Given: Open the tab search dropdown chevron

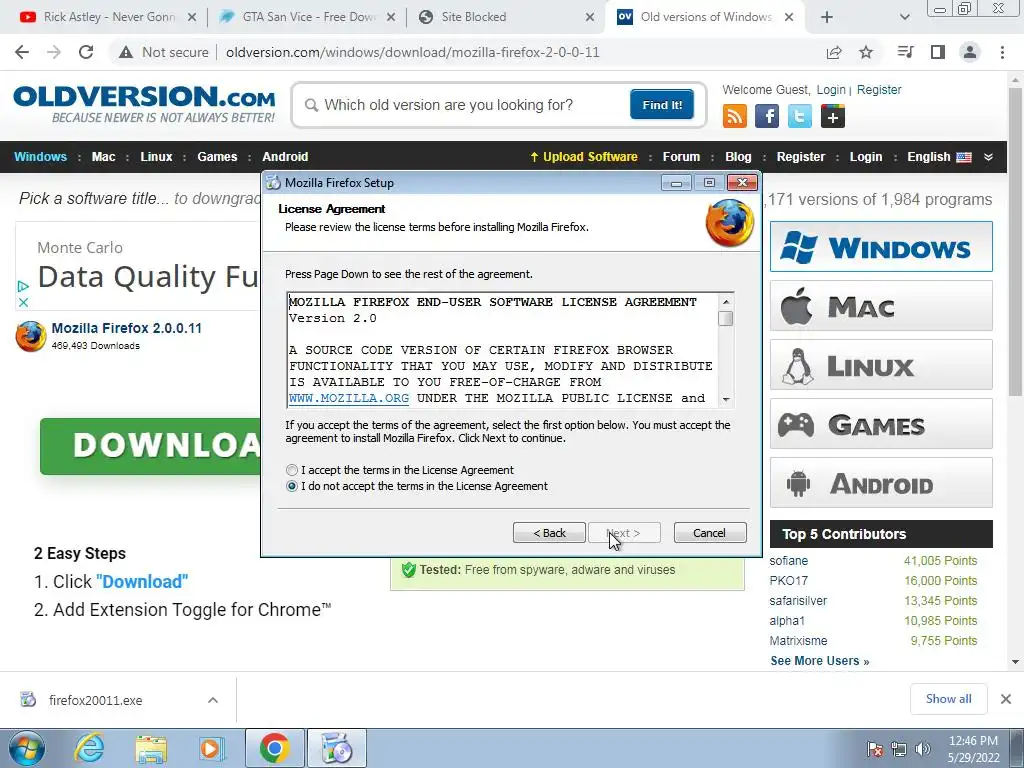Looking at the screenshot, I should coord(904,17).
